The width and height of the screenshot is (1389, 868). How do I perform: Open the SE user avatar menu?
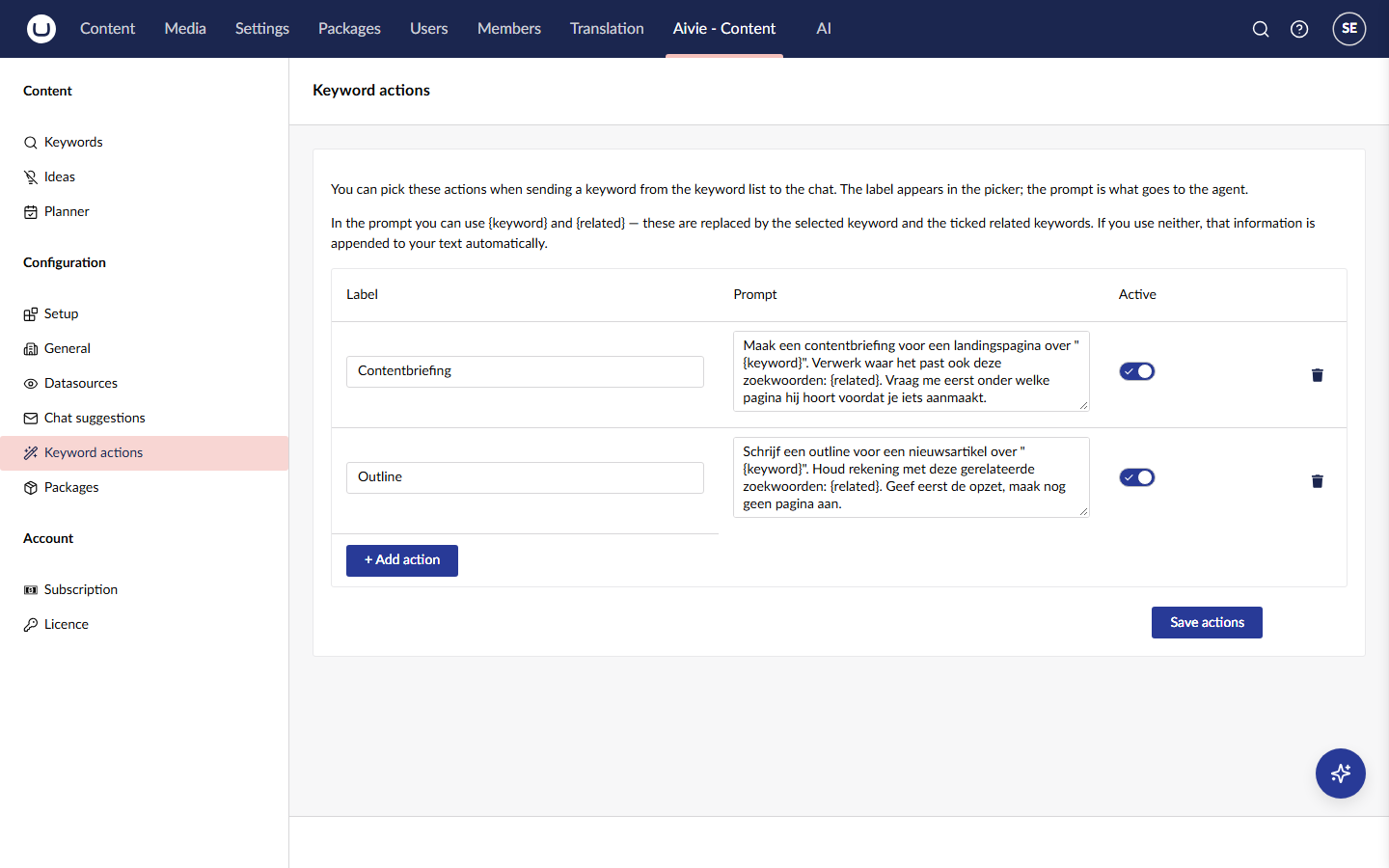pos(1349,29)
